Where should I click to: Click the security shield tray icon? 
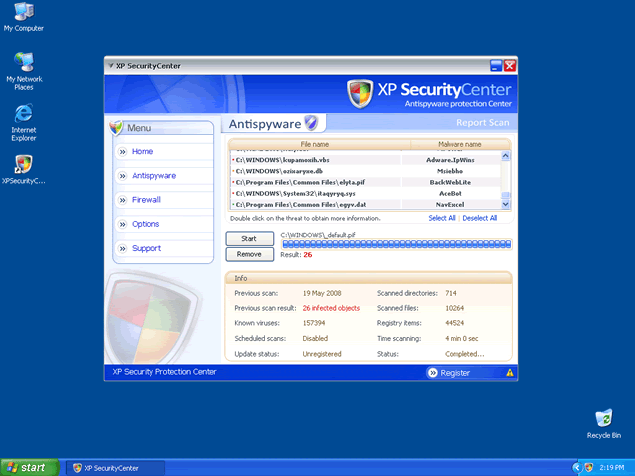click(589, 467)
